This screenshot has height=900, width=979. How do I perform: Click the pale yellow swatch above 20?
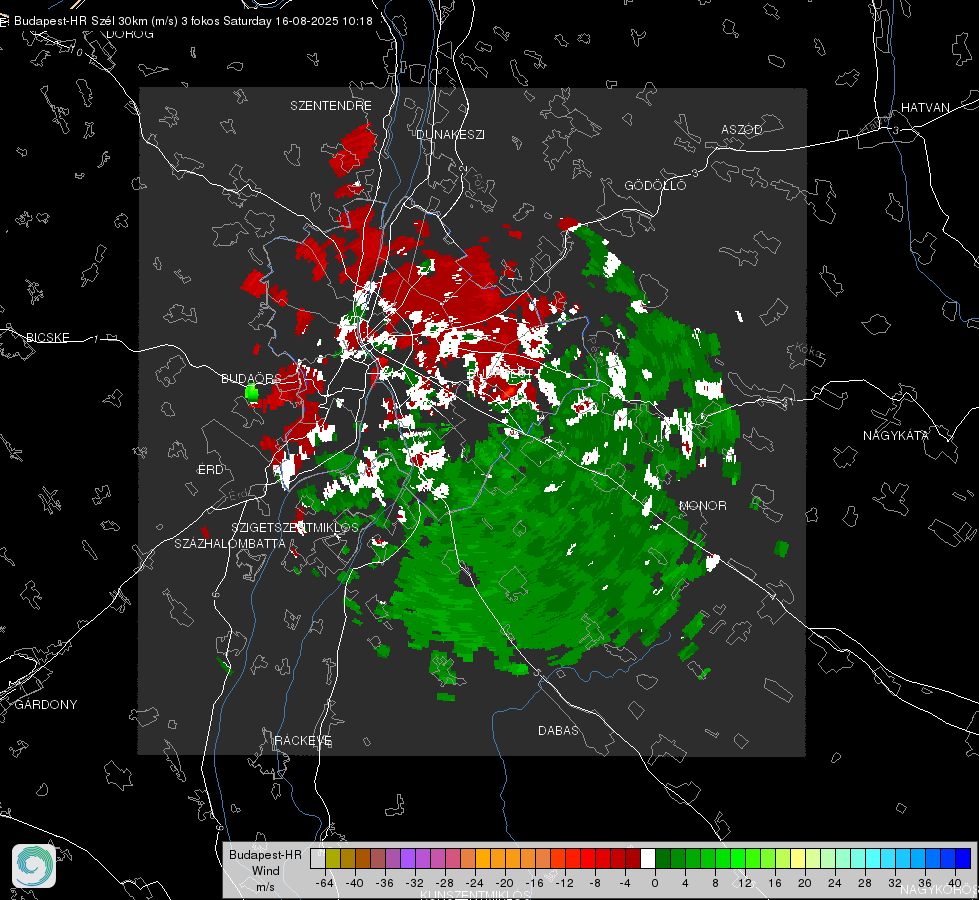[x=798, y=859]
